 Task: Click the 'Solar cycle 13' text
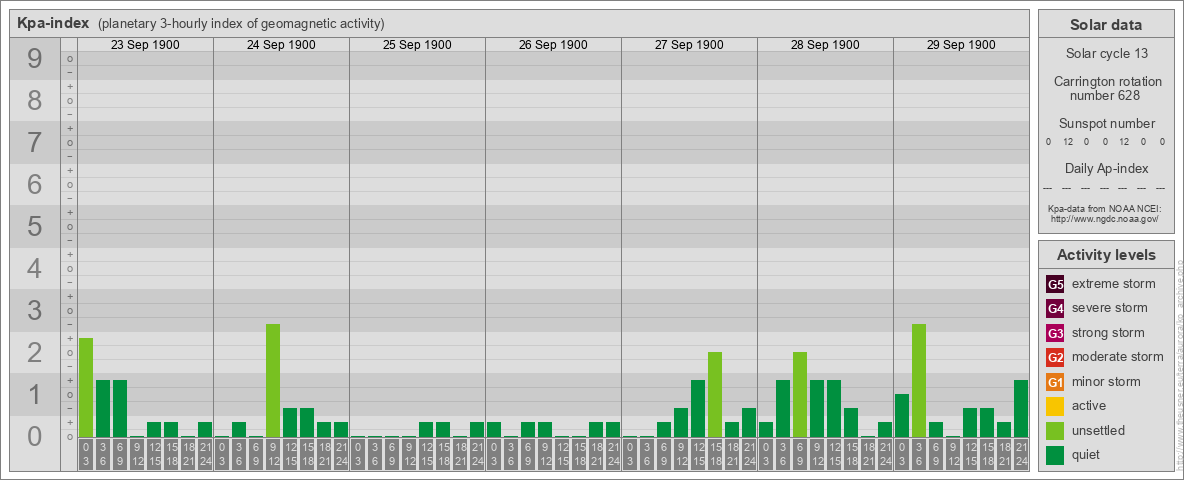pos(1105,54)
